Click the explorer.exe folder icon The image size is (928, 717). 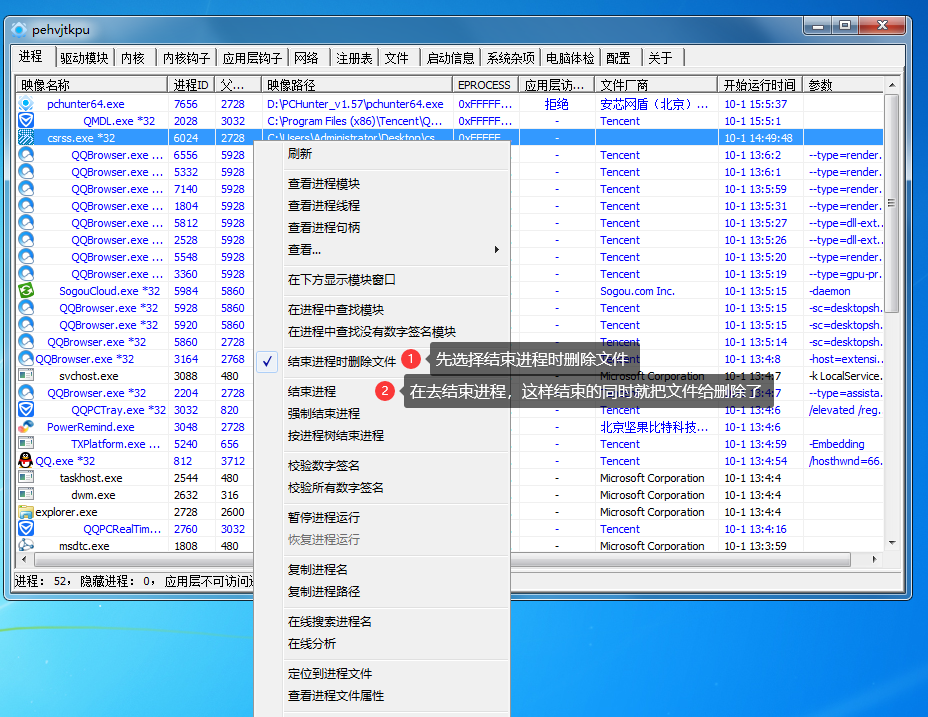point(26,512)
